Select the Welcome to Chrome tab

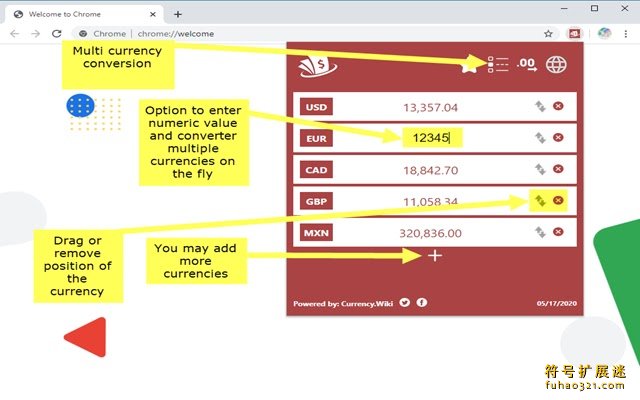tap(84, 14)
